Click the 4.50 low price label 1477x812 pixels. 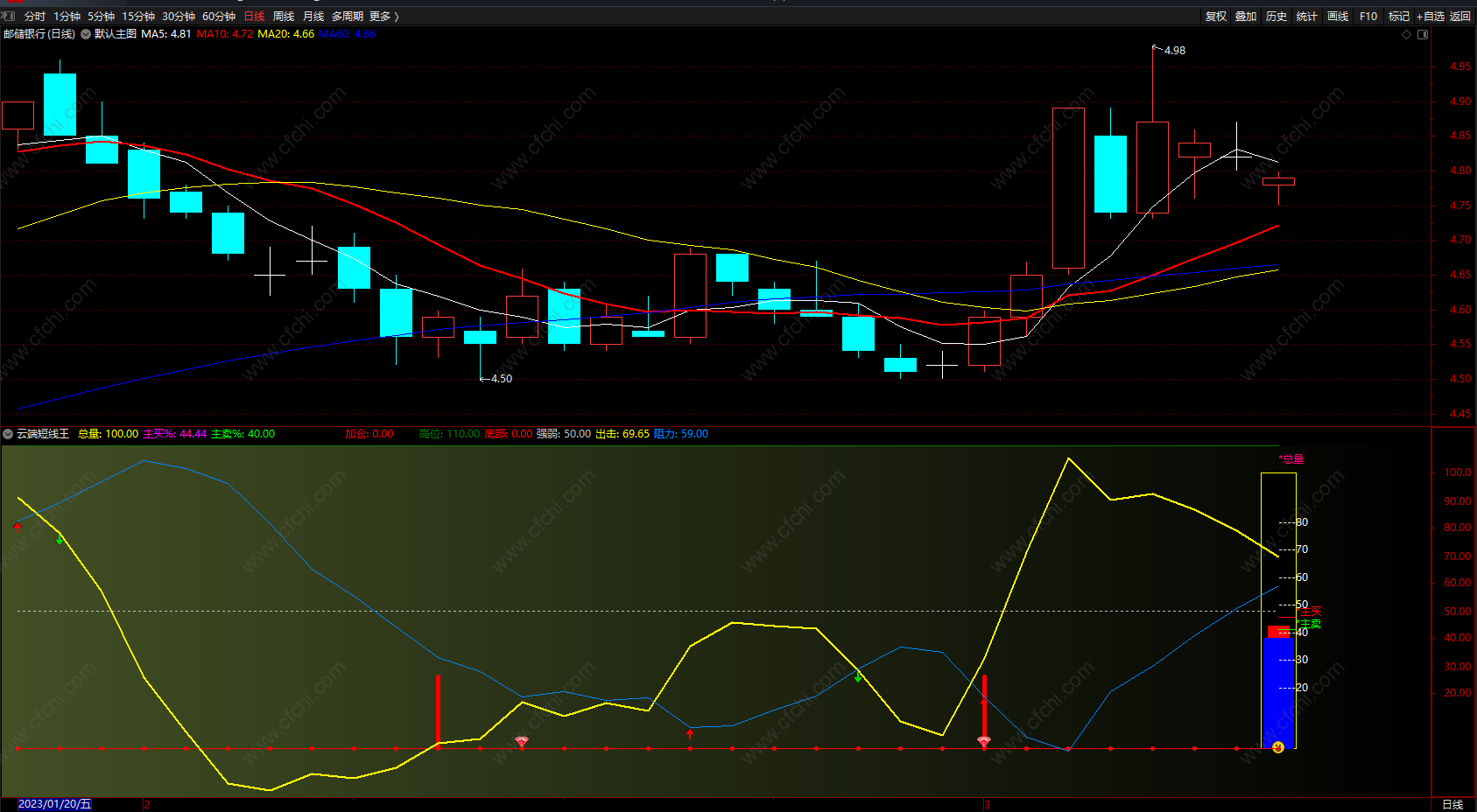[x=502, y=379]
